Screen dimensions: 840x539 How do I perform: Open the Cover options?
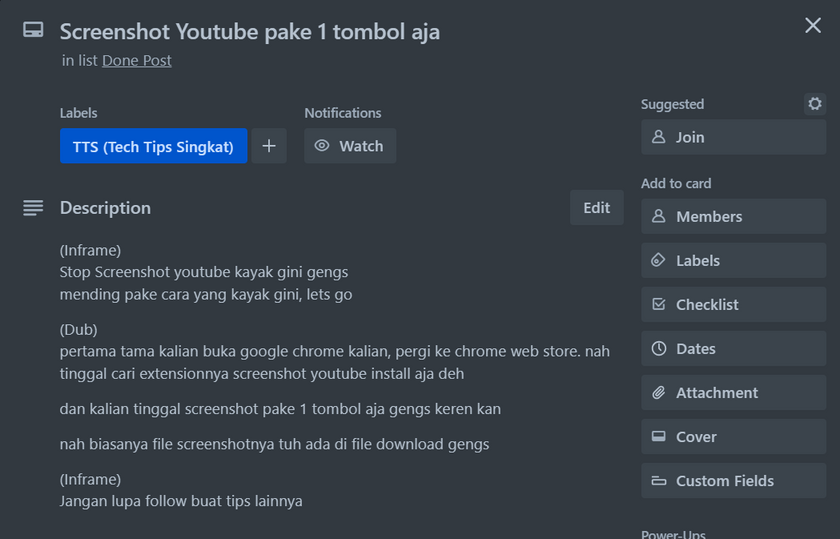pos(733,436)
